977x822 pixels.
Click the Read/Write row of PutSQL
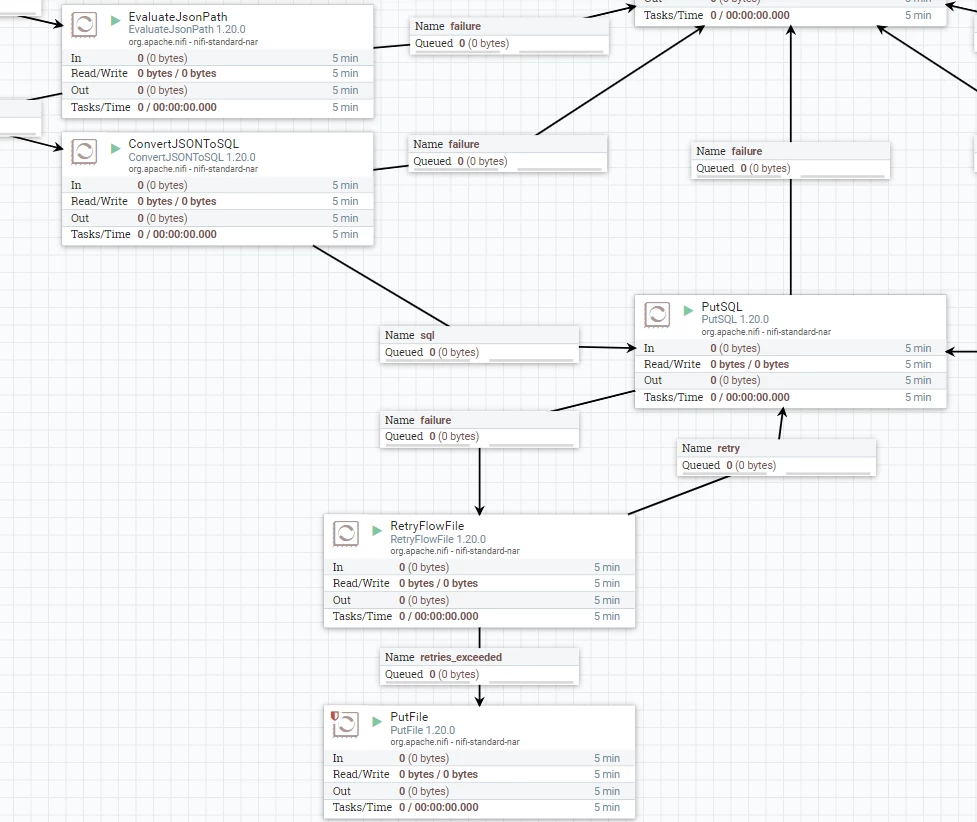790,364
